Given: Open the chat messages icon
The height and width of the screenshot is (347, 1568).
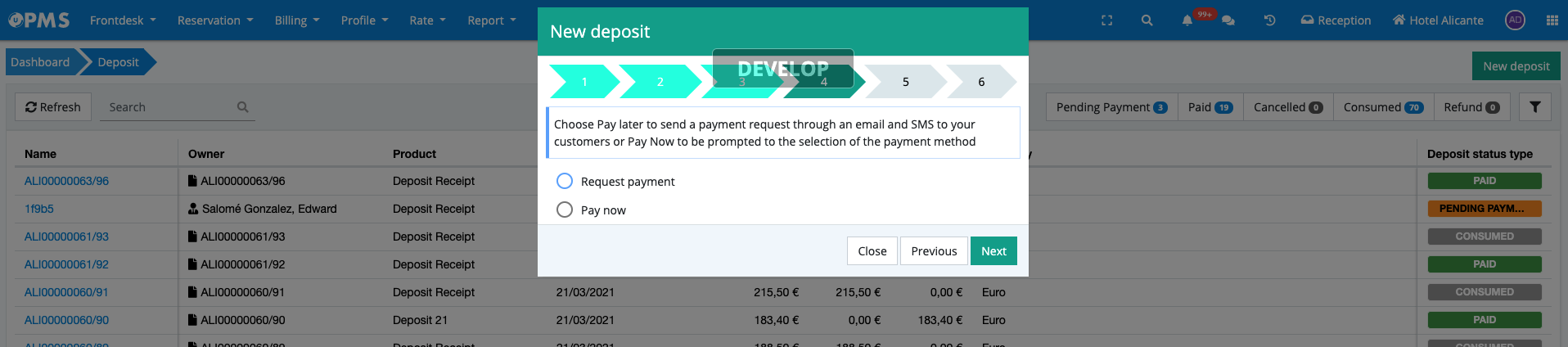Looking at the screenshot, I should pyautogui.click(x=1228, y=20).
